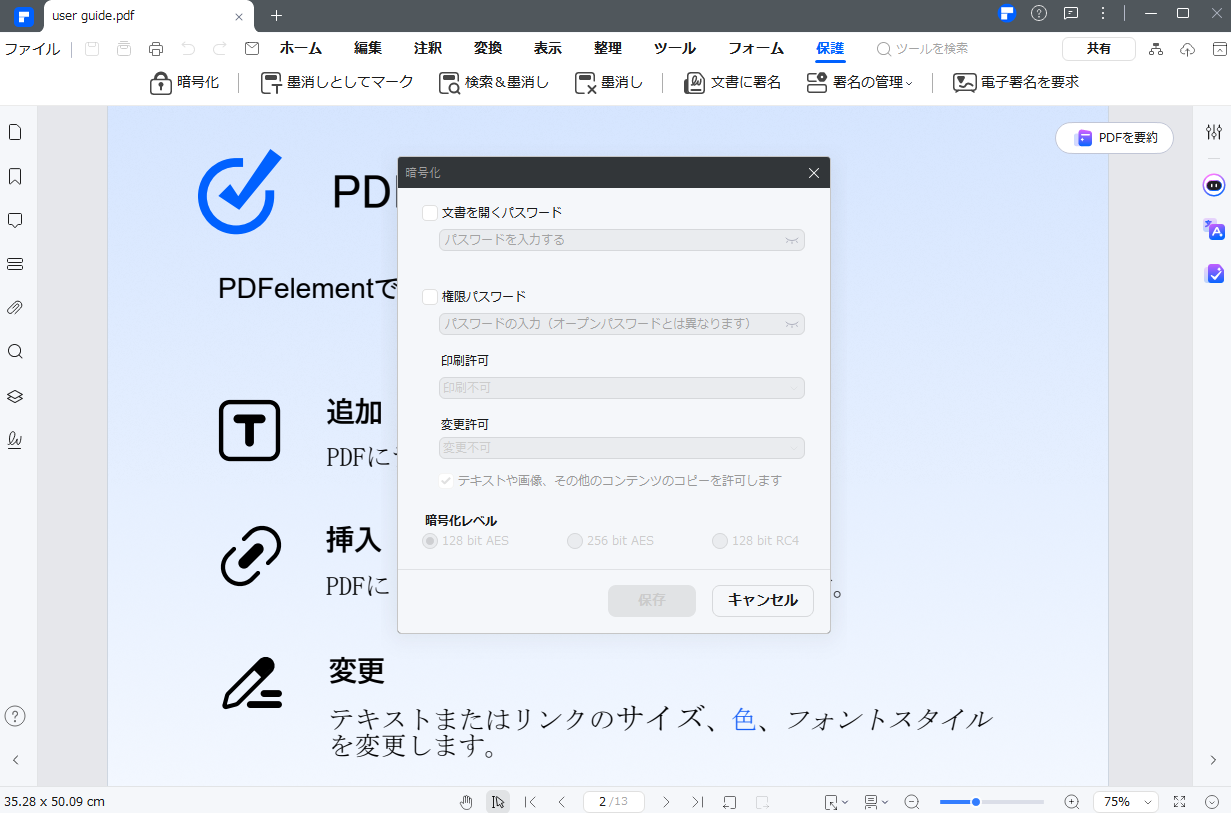This screenshot has height=813, width=1231.
Task: Enable 文書を開くパスワード checkbox
Action: pos(430,213)
